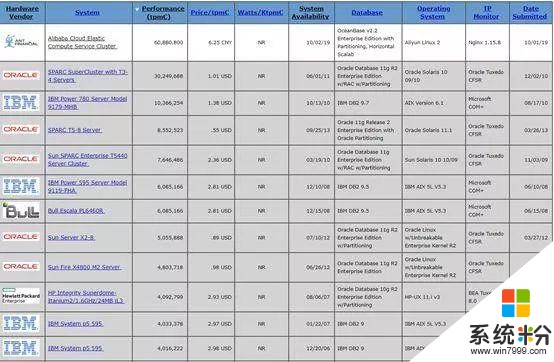
Task: Click the Oracle logo beside Sun Server X2-8
Action: [20, 237]
